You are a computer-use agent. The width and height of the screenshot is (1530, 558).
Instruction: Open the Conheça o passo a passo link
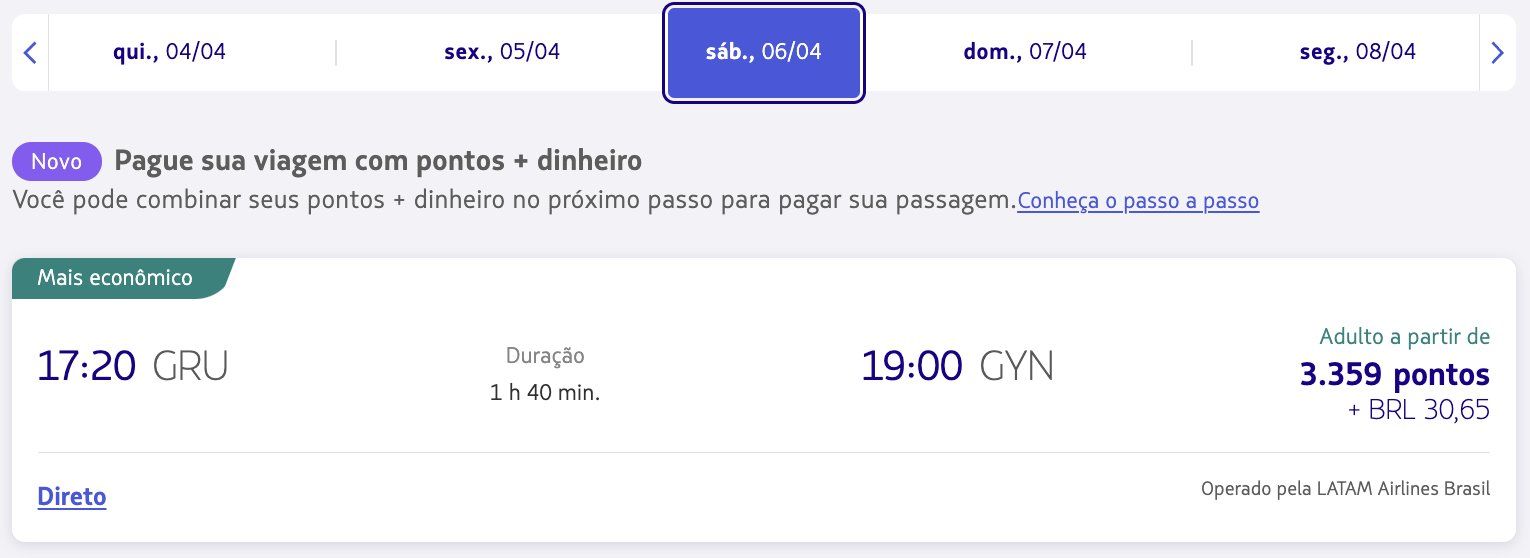[1138, 201]
